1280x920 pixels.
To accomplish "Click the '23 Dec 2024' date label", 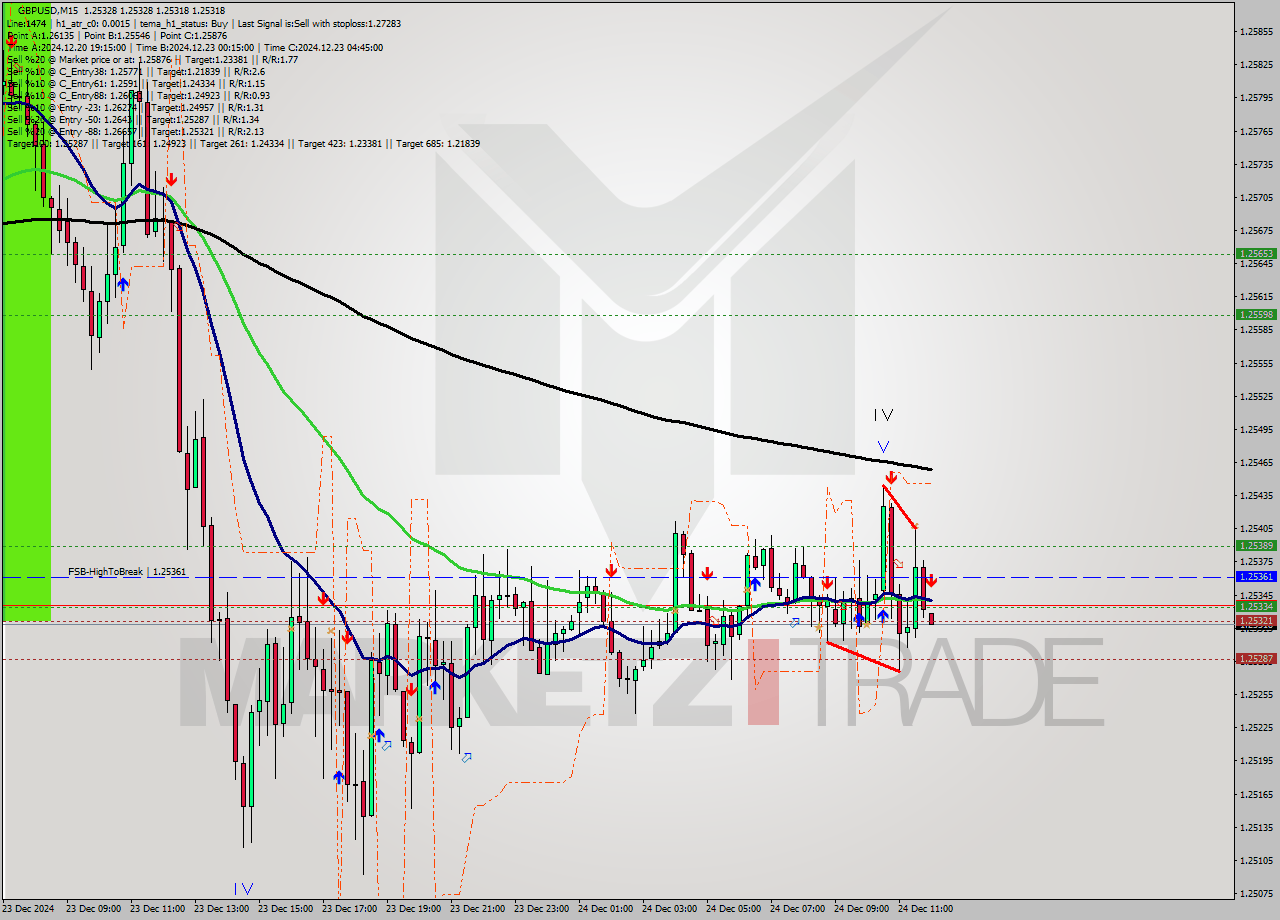I will 28,909.
